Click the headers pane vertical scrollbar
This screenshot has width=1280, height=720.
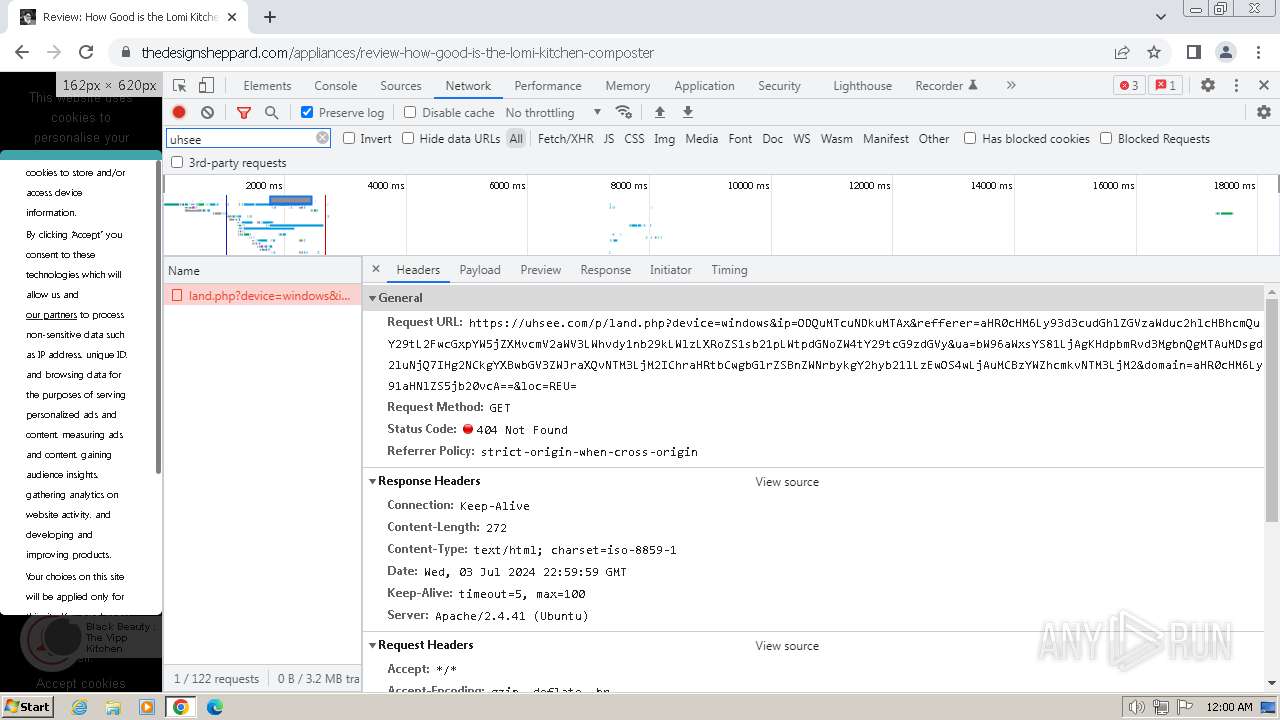1272,410
